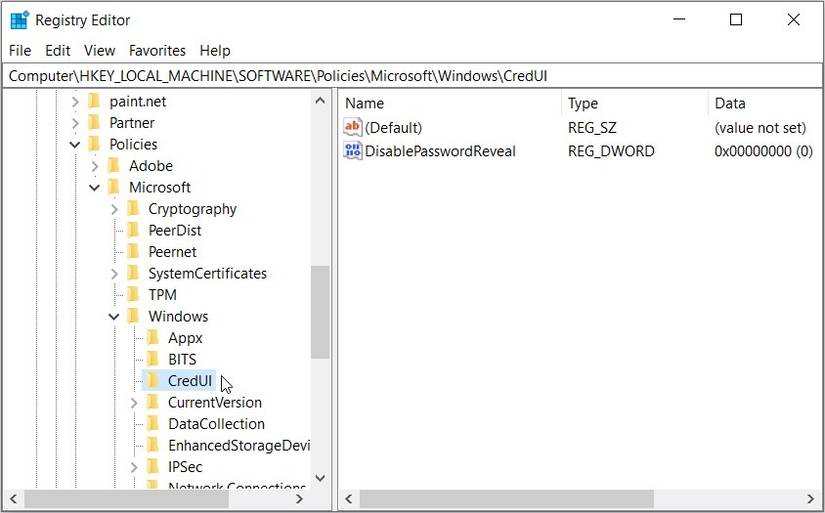Click the values pane horizontal scrollbar thumb
Image resolution: width=825 pixels, height=513 pixels.
tap(507, 499)
